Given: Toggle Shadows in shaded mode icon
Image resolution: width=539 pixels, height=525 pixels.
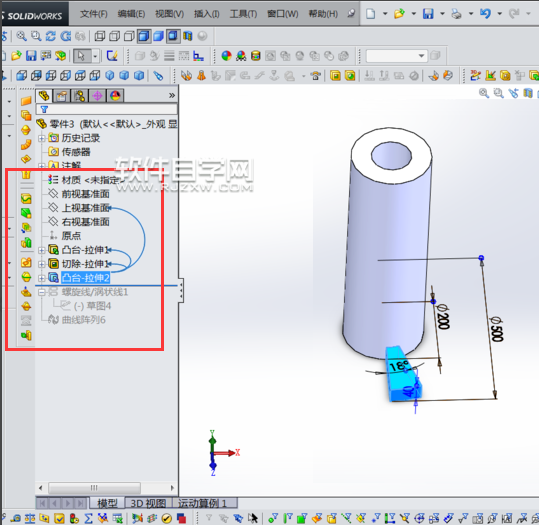Looking at the screenshot, I should [173, 36].
